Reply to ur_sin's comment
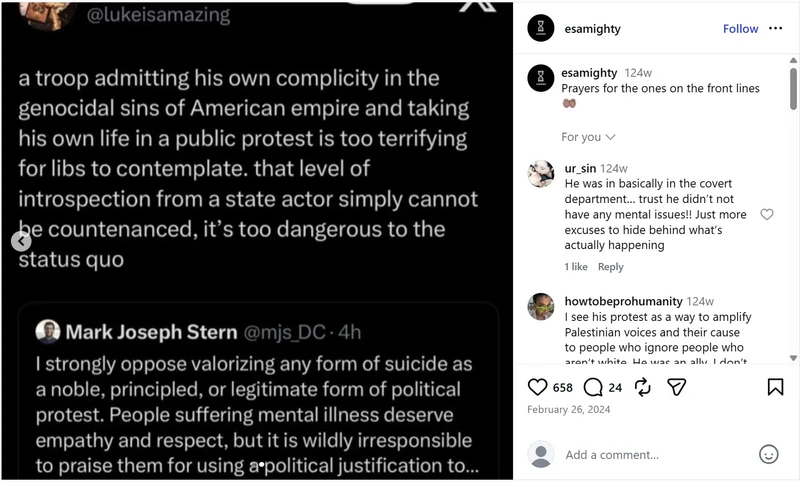The height and width of the screenshot is (482, 800). (611, 267)
